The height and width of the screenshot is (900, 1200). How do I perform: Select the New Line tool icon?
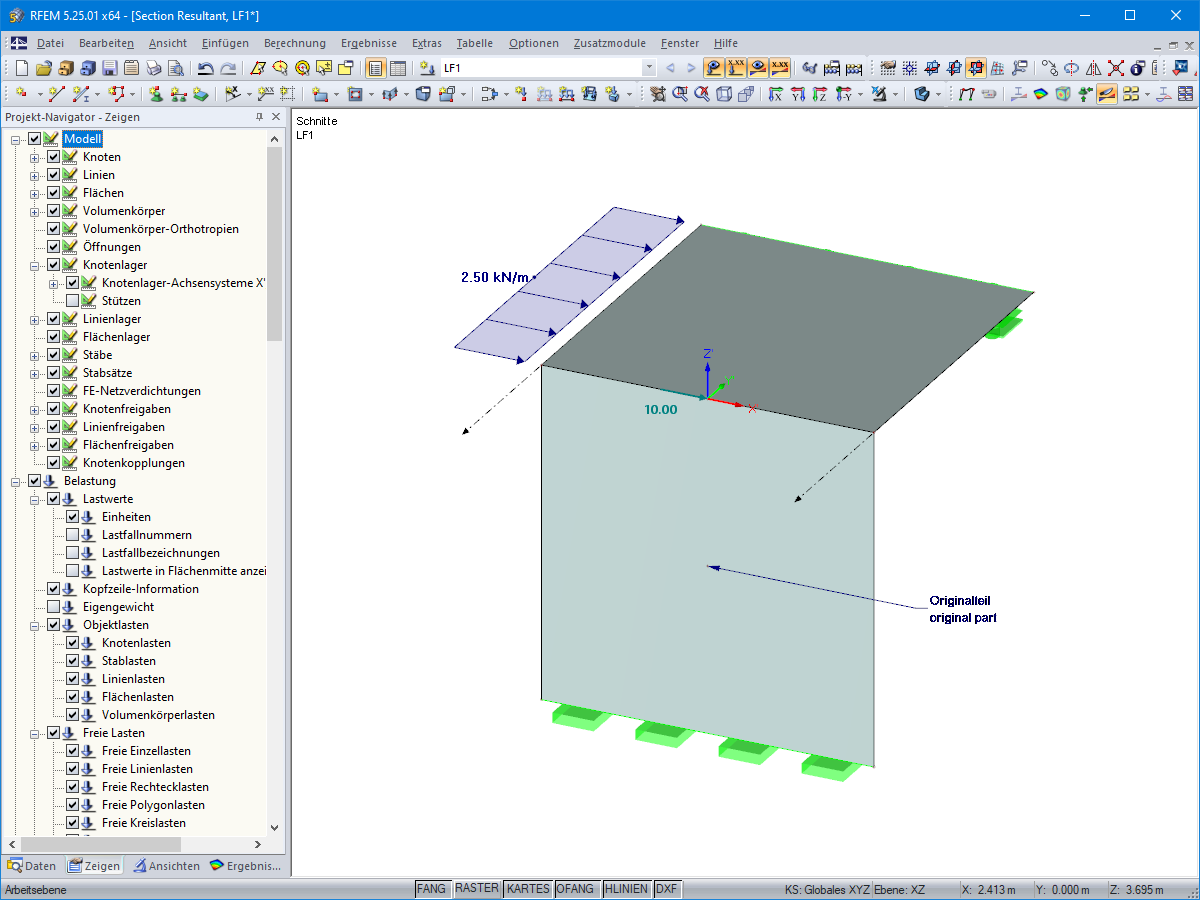[57, 93]
